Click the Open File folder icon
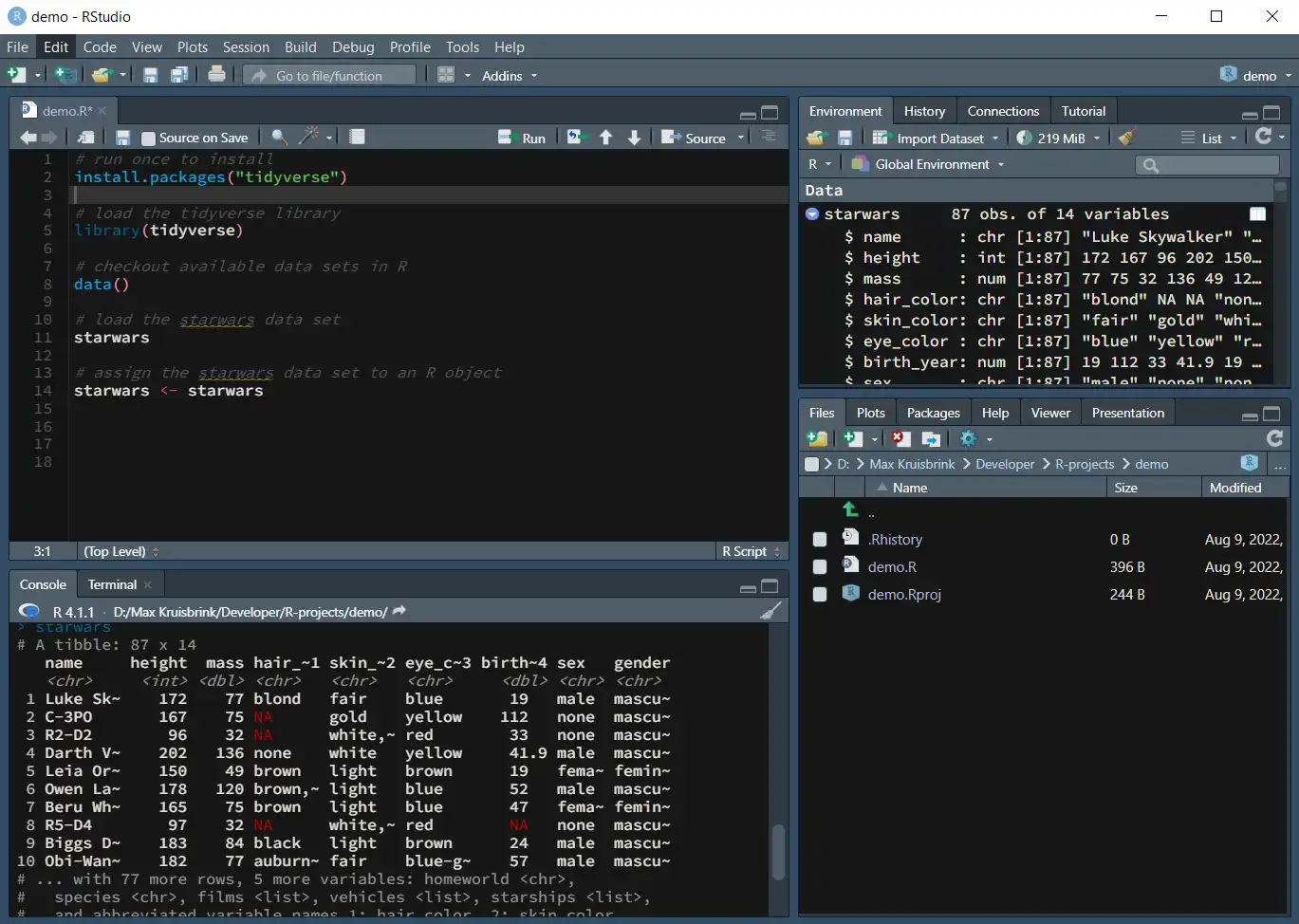Image resolution: width=1299 pixels, height=924 pixels. pos(102,75)
